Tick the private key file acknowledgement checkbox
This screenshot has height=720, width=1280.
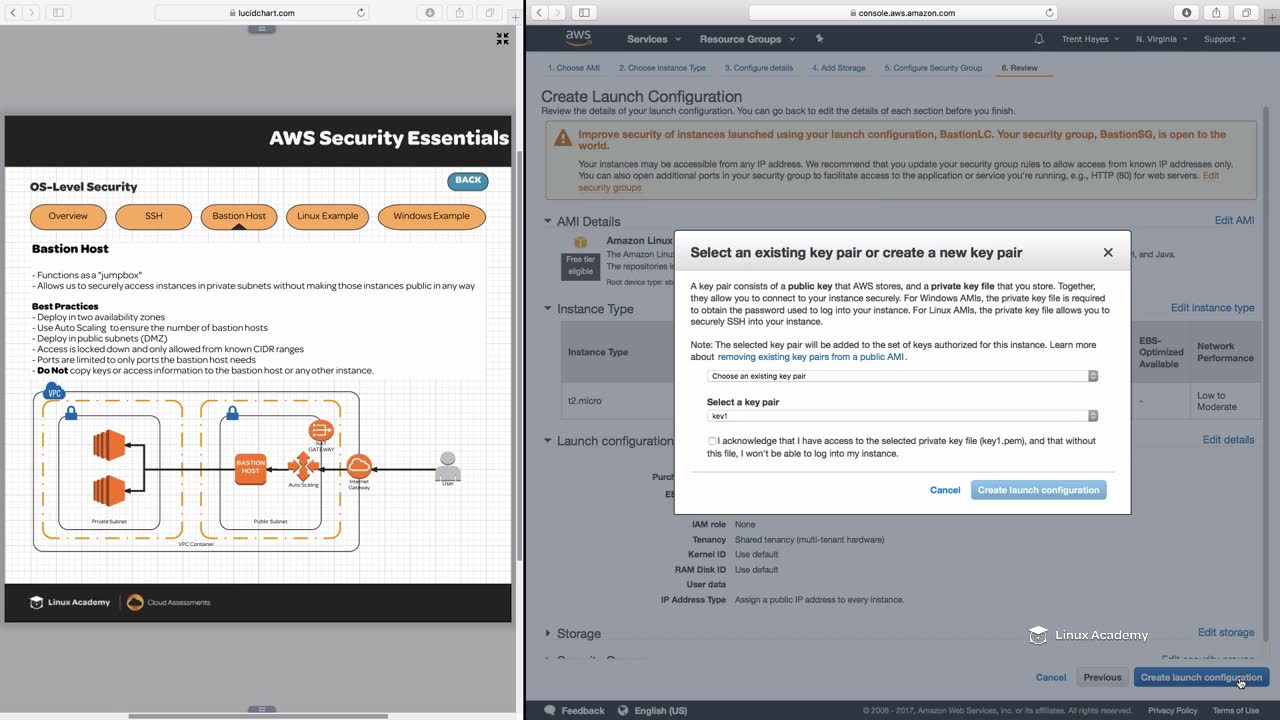point(712,441)
